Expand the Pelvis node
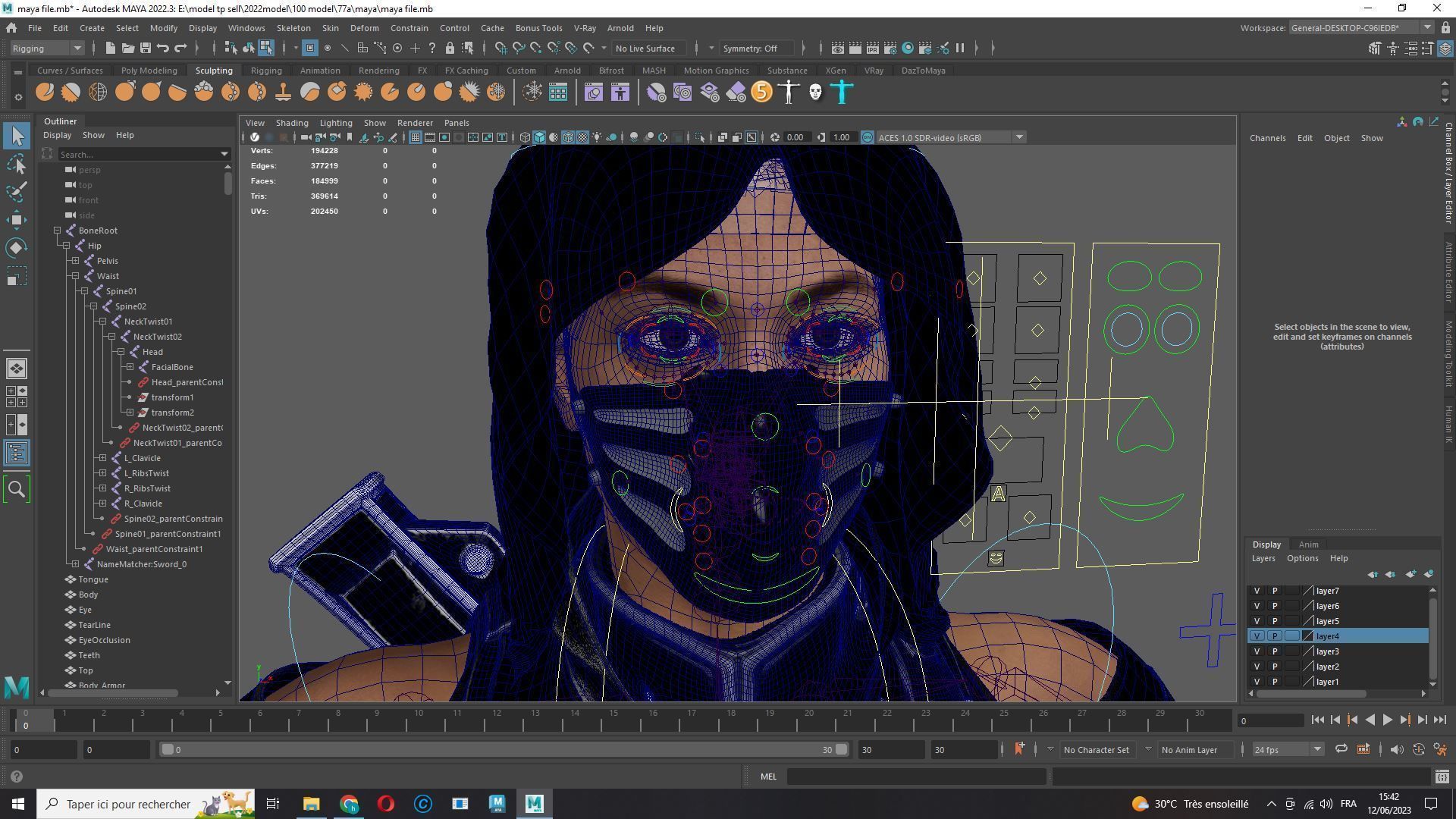1456x819 pixels. pyautogui.click(x=76, y=261)
